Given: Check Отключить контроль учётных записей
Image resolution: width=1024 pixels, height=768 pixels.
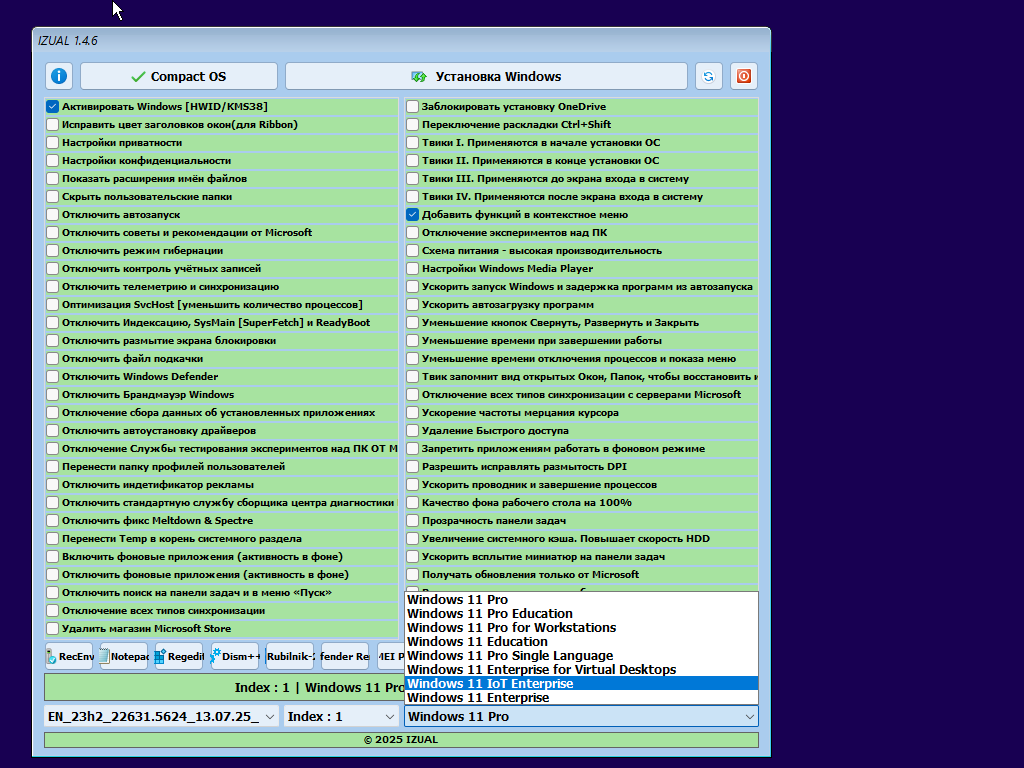Looking at the screenshot, I should click(x=53, y=268).
